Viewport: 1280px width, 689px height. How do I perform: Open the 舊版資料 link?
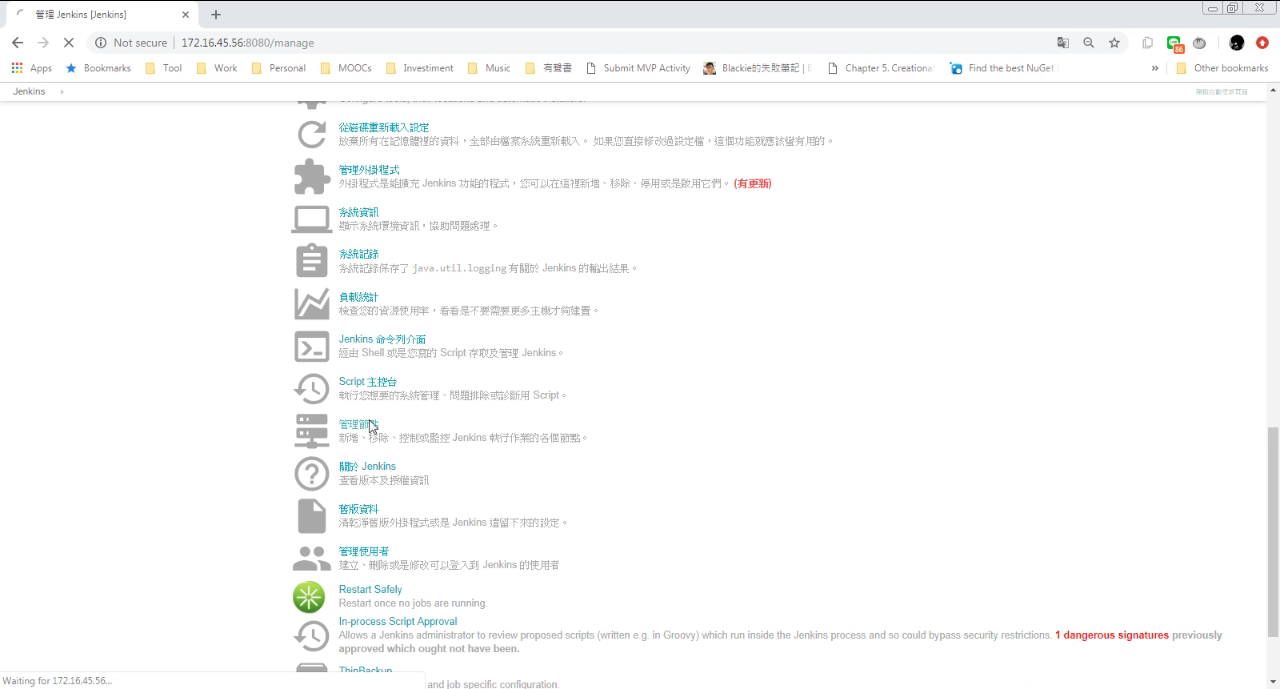(x=359, y=509)
